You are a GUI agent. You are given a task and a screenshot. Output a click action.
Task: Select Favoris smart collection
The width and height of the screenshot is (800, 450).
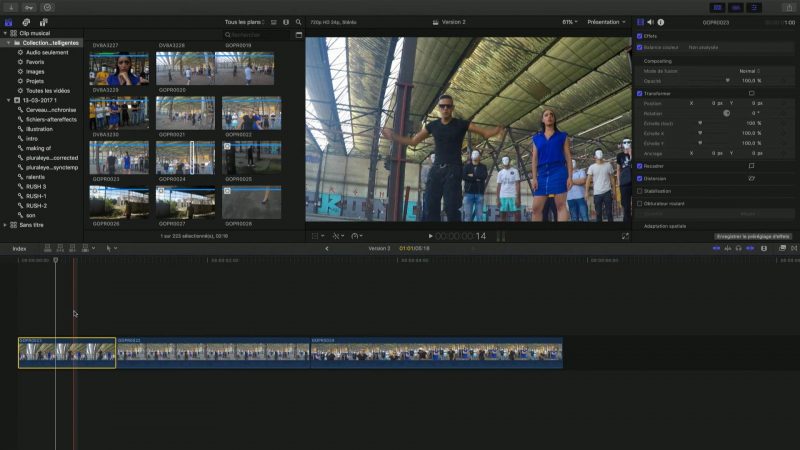click(x=35, y=62)
